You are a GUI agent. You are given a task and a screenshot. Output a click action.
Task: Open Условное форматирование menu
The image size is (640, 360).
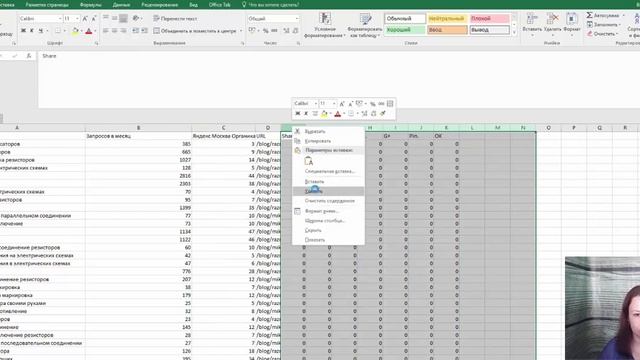325,25
